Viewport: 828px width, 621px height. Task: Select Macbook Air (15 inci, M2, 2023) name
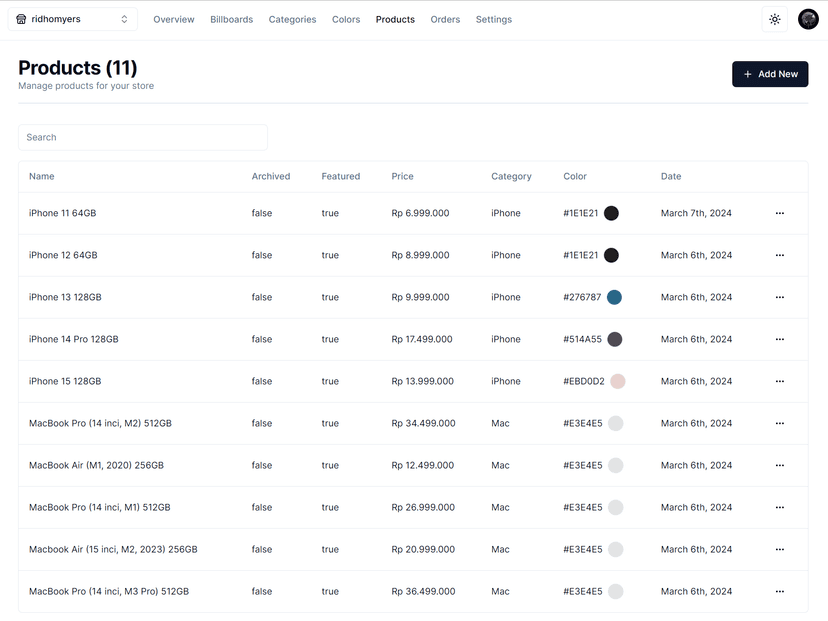pos(113,549)
